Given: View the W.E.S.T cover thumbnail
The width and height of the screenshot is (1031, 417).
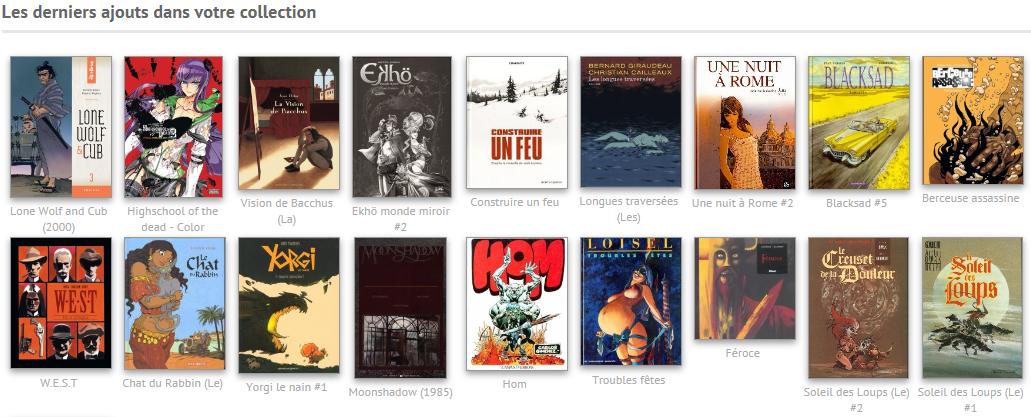Looking at the screenshot, I should click(x=61, y=303).
